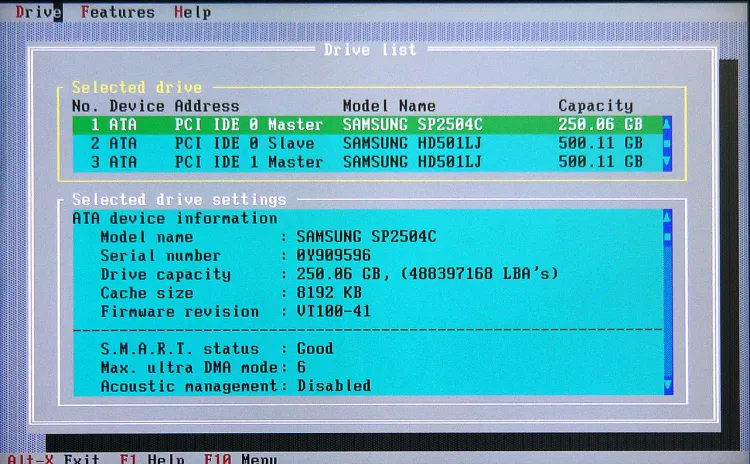Click S.M.A.R.T. status Good value

click(315, 348)
